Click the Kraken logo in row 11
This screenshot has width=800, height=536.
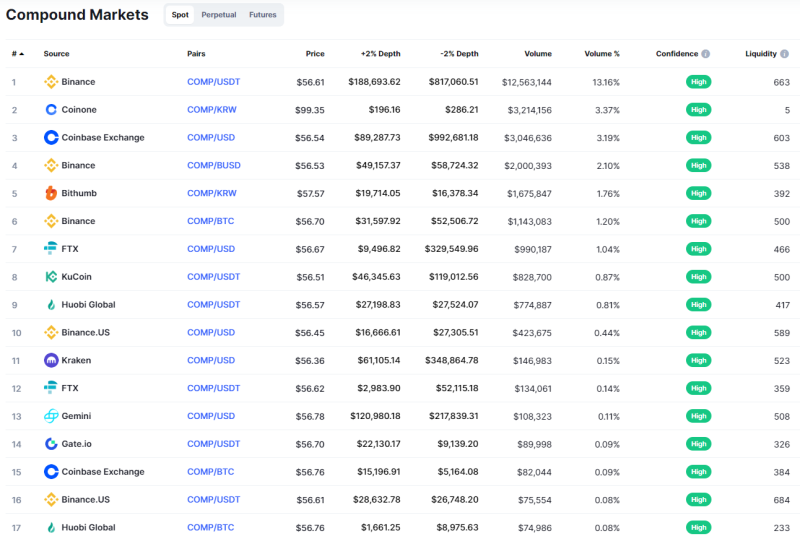(x=51, y=360)
